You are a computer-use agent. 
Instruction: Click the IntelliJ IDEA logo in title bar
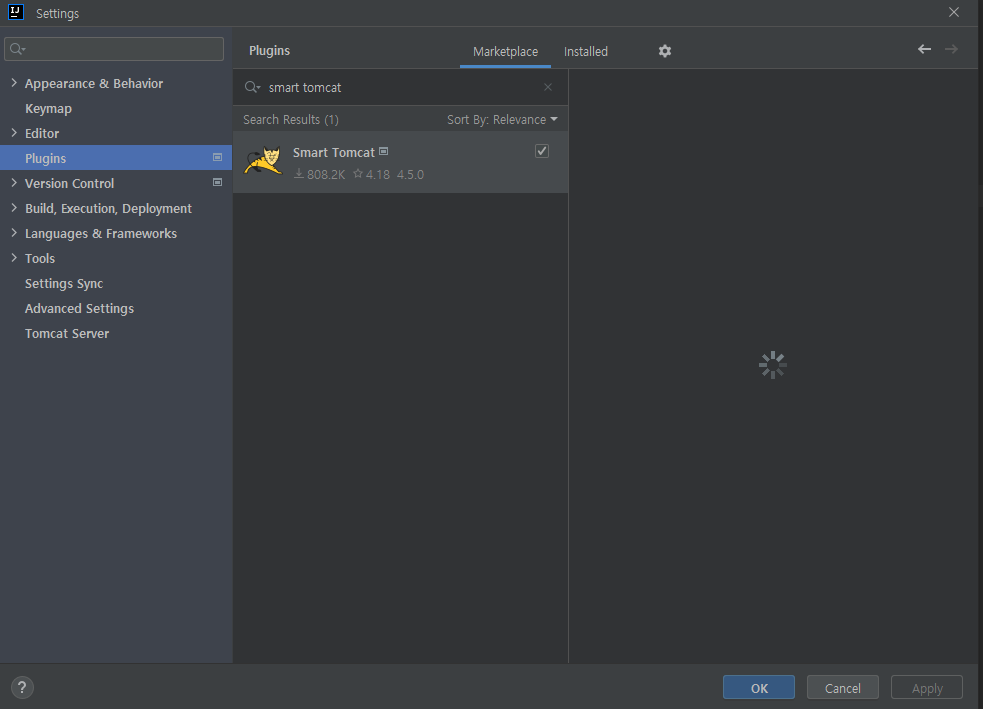pyautogui.click(x=16, y=13)
